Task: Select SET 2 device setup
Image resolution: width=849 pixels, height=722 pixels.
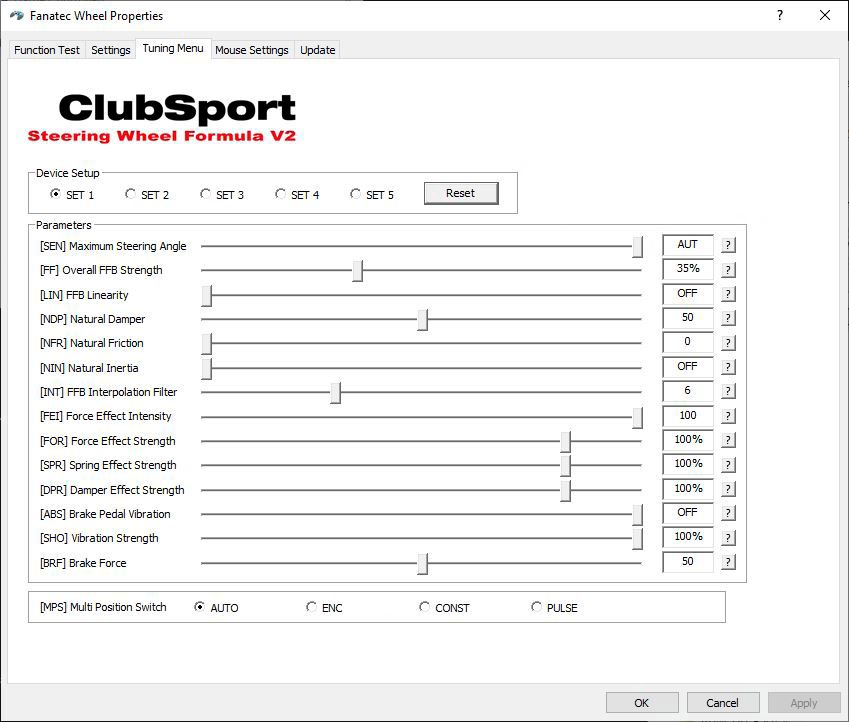Action: (x=147, y=194)
